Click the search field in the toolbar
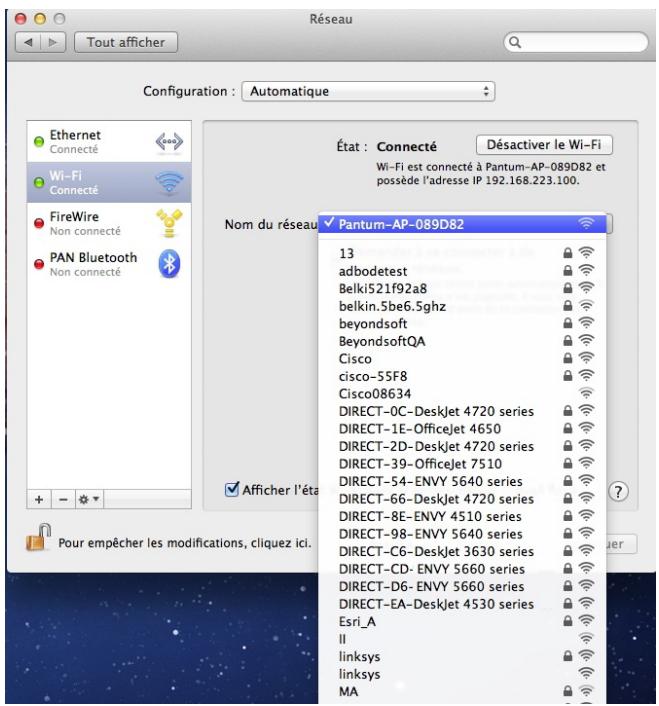Screen dimensions: 659x706 coord(570,43)
